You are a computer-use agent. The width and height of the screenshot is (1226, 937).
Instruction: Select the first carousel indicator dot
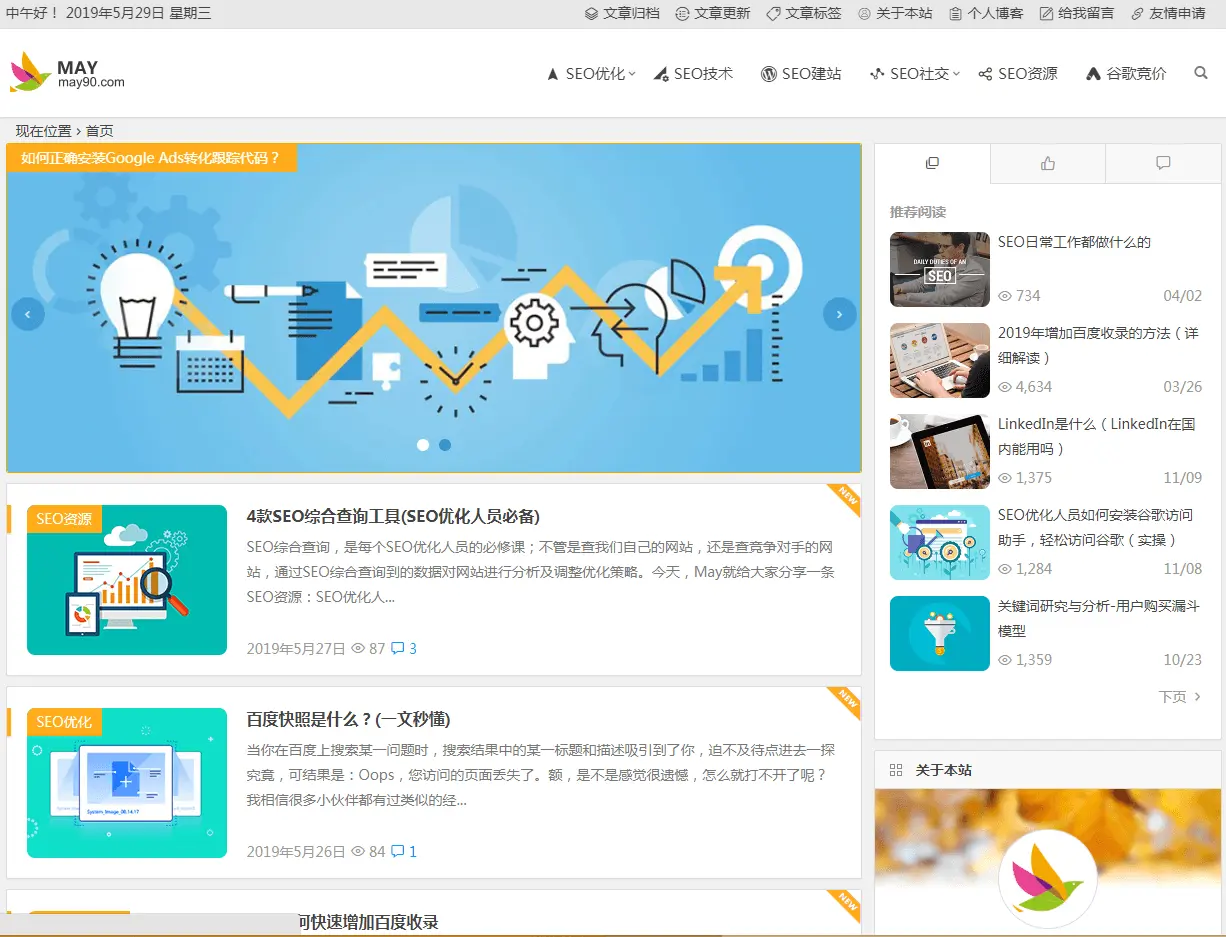pos(423,445)
